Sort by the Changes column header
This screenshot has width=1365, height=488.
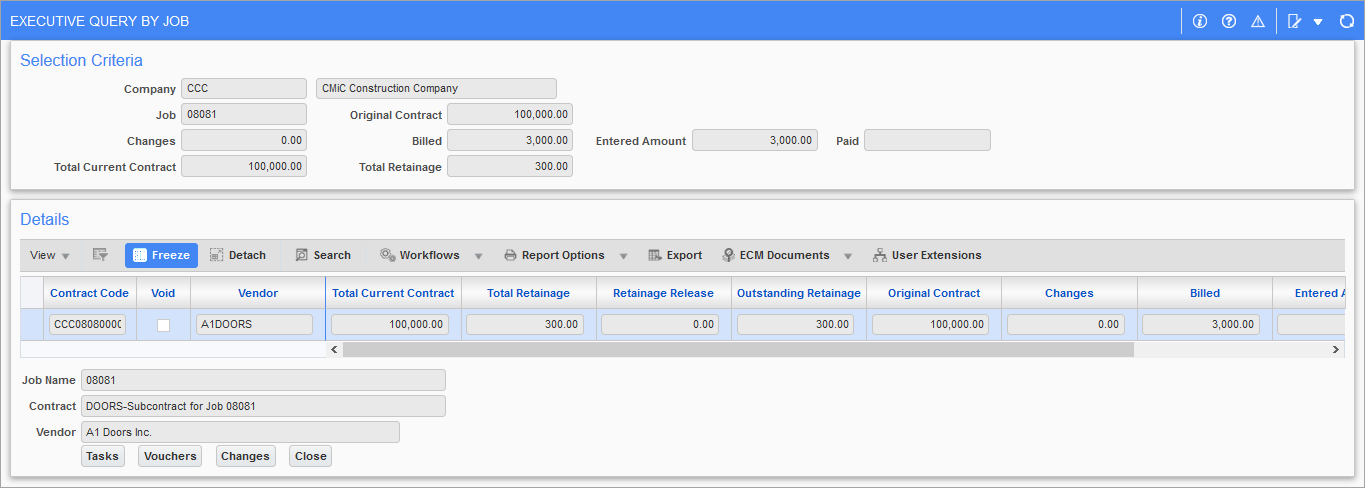pos(1069,293)
